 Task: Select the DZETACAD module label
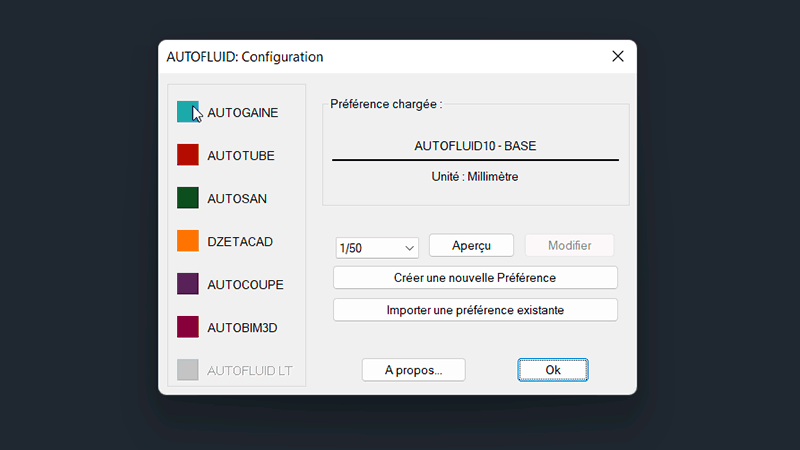(240, 242)
